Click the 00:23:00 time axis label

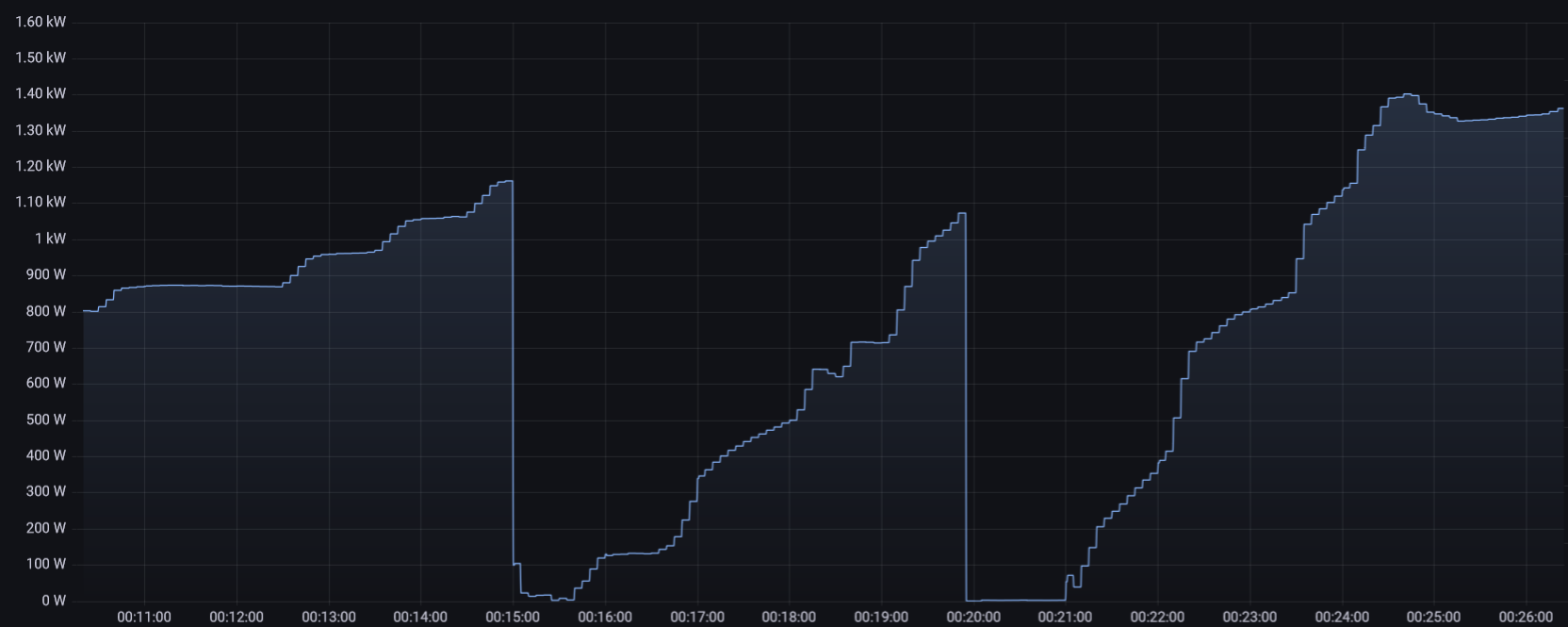(1249, 617)
